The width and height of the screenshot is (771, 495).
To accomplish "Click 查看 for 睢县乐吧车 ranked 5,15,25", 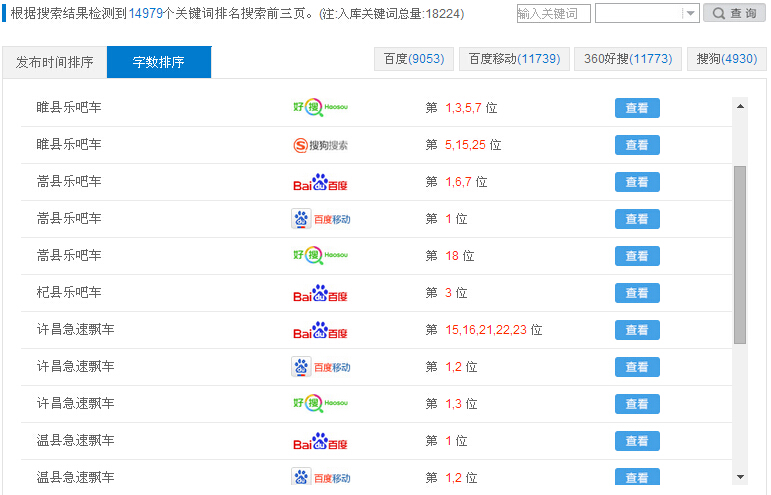I will pyautogui.click(x=637, y=145).
